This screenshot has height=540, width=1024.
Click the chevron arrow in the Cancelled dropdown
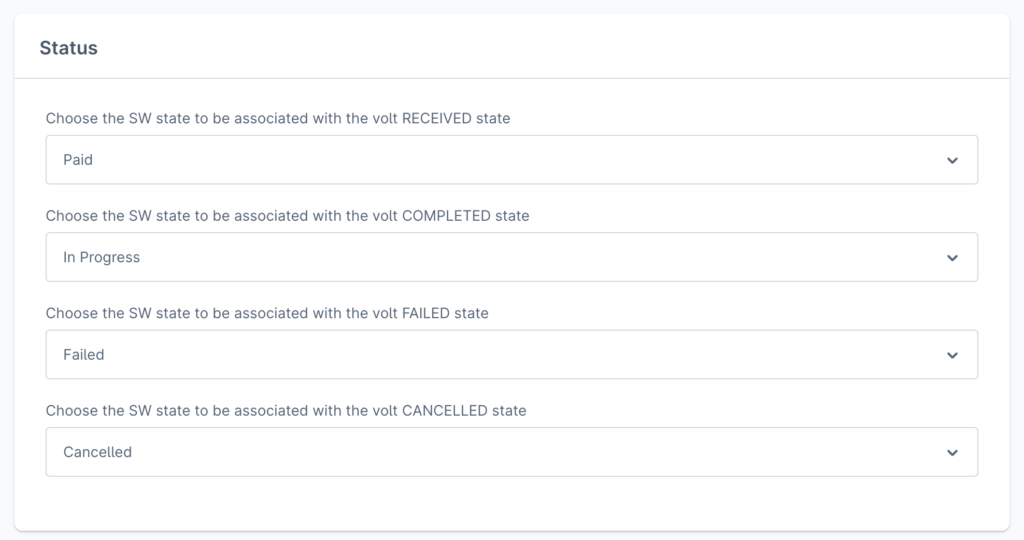click(952, 453)
